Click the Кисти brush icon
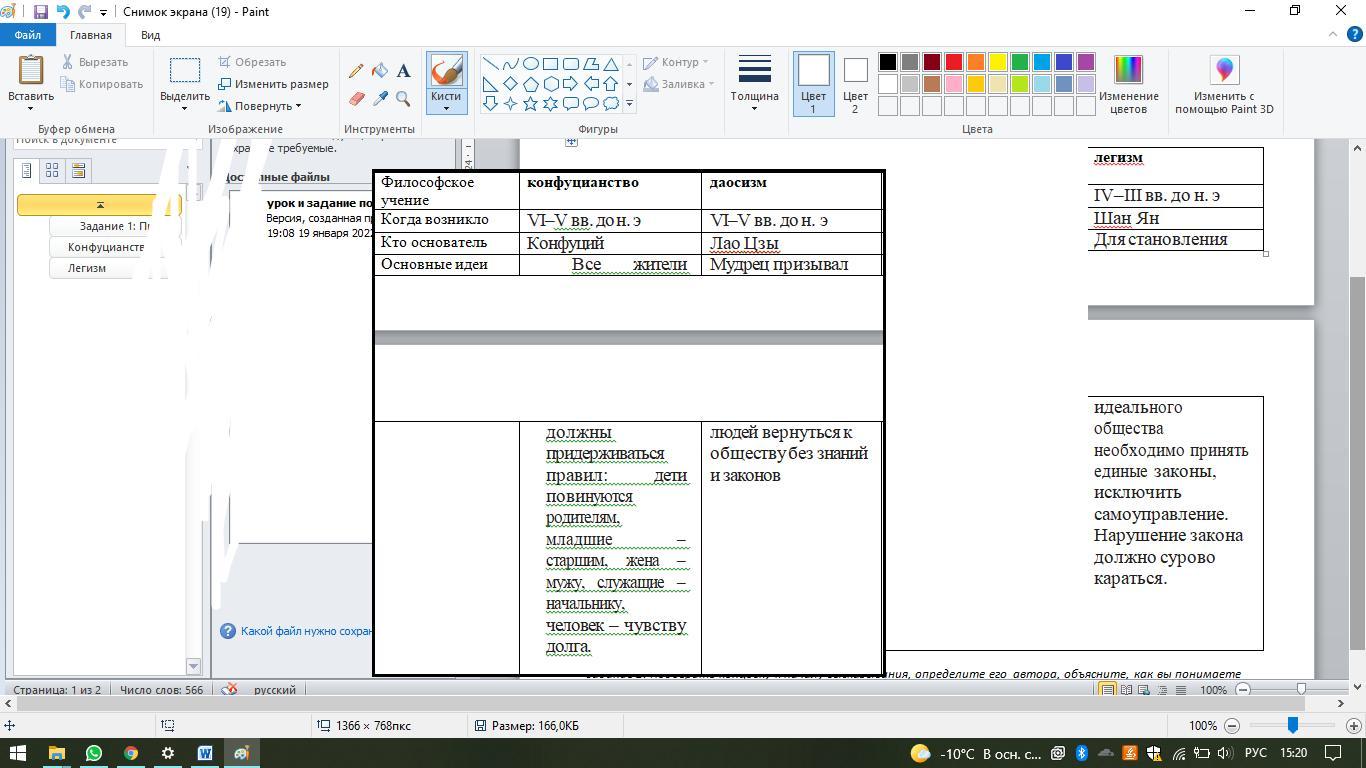Image resolution: width=1366 pixels, height=768 pixels. [x=446, y=70]
